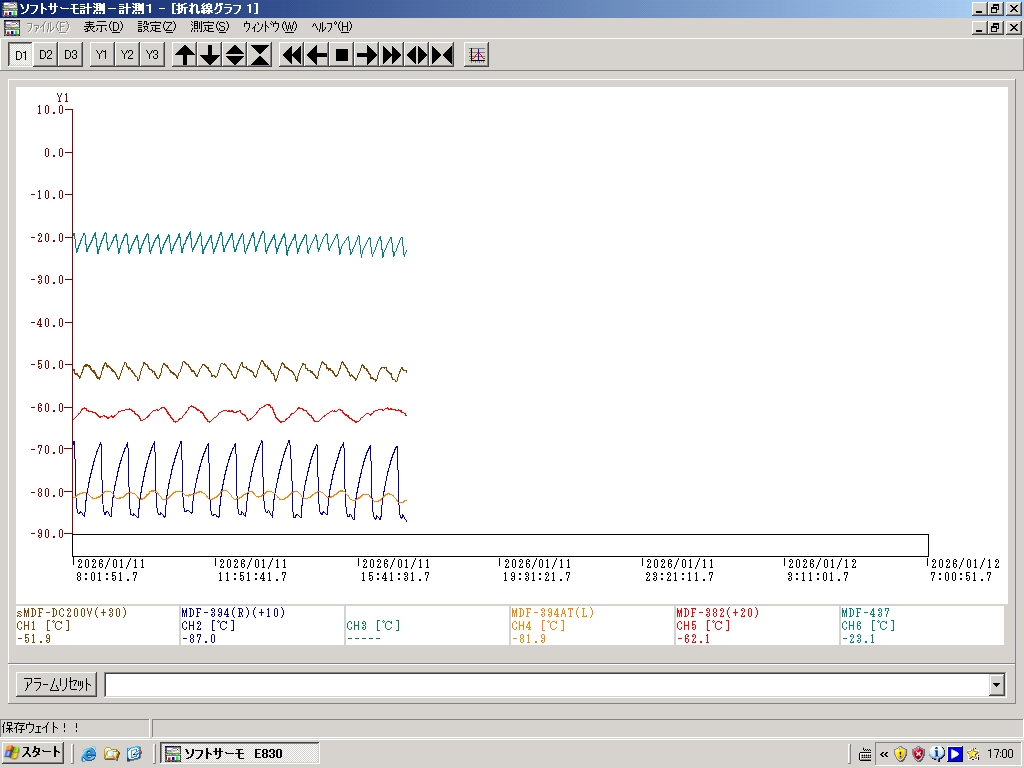The width and height of the screenshot is (1024, 768).
Task: Open the alarm message dropdown arrow
Action: coord(996,685)
